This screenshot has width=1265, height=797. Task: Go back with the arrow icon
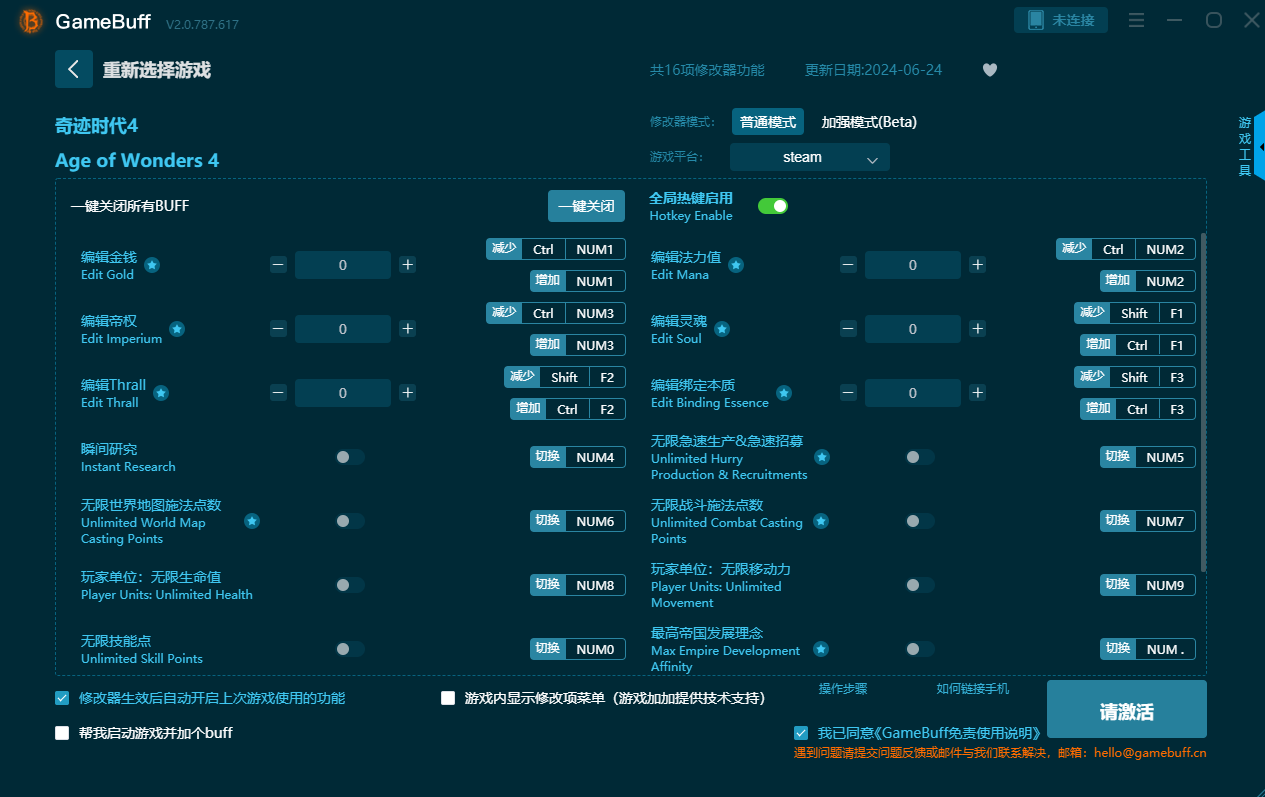74,69
